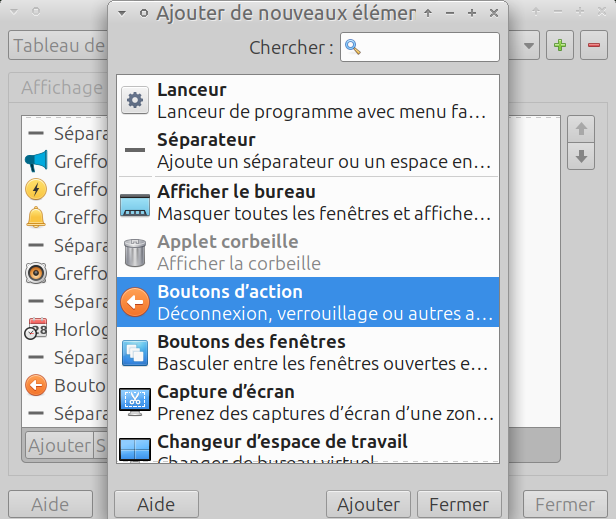Click the Fermer button in the dialog

pos(459,504)
